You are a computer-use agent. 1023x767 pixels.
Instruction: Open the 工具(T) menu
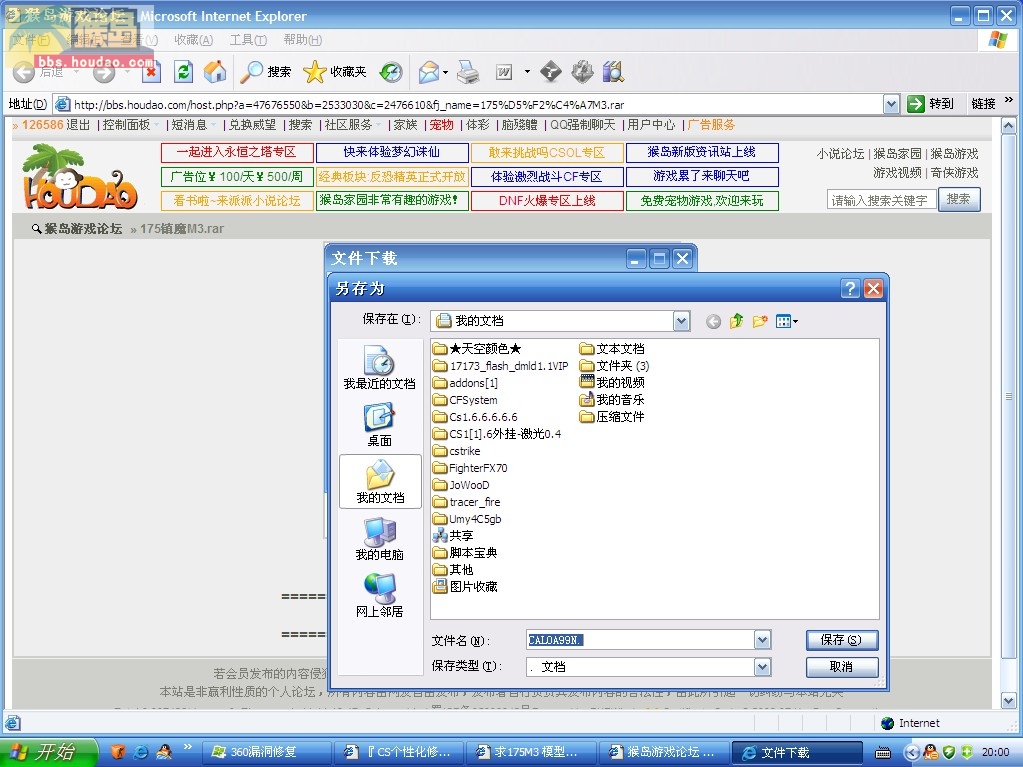(x=248, y=40)
